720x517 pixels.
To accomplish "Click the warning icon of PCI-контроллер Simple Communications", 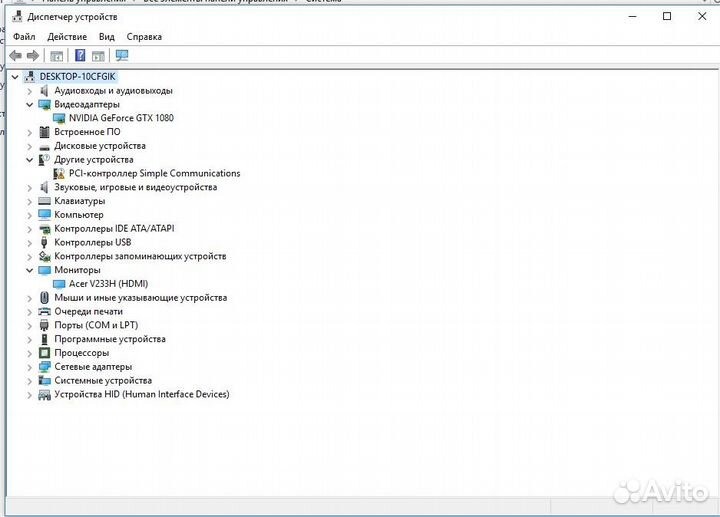I will point(59,173).
